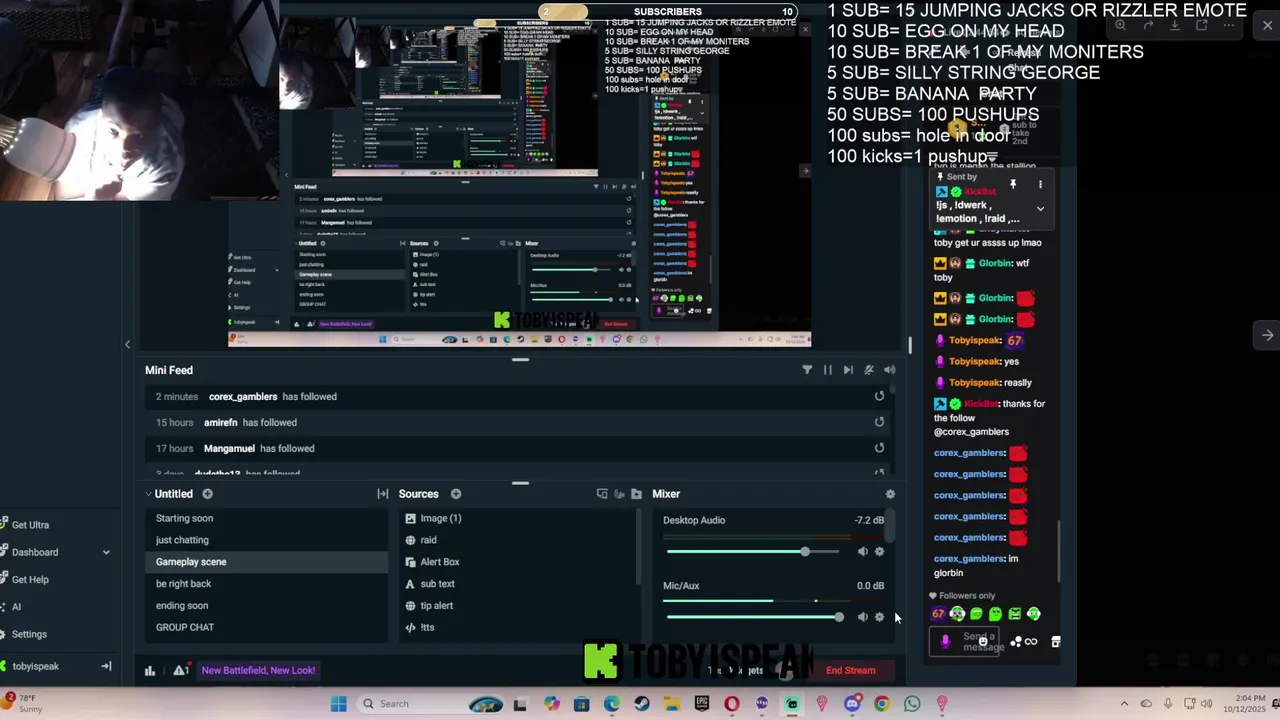Open performance stats bar chart icon
The image size is (1280, 720).
click(x=150, y=671)
